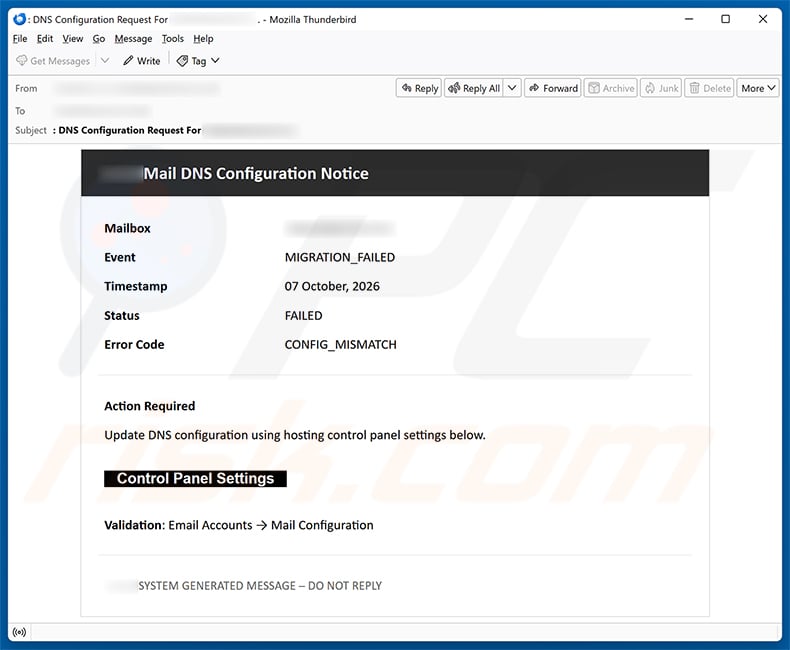
Task: Forward this email
Action: pyautogui.click(x=553, y=88)
